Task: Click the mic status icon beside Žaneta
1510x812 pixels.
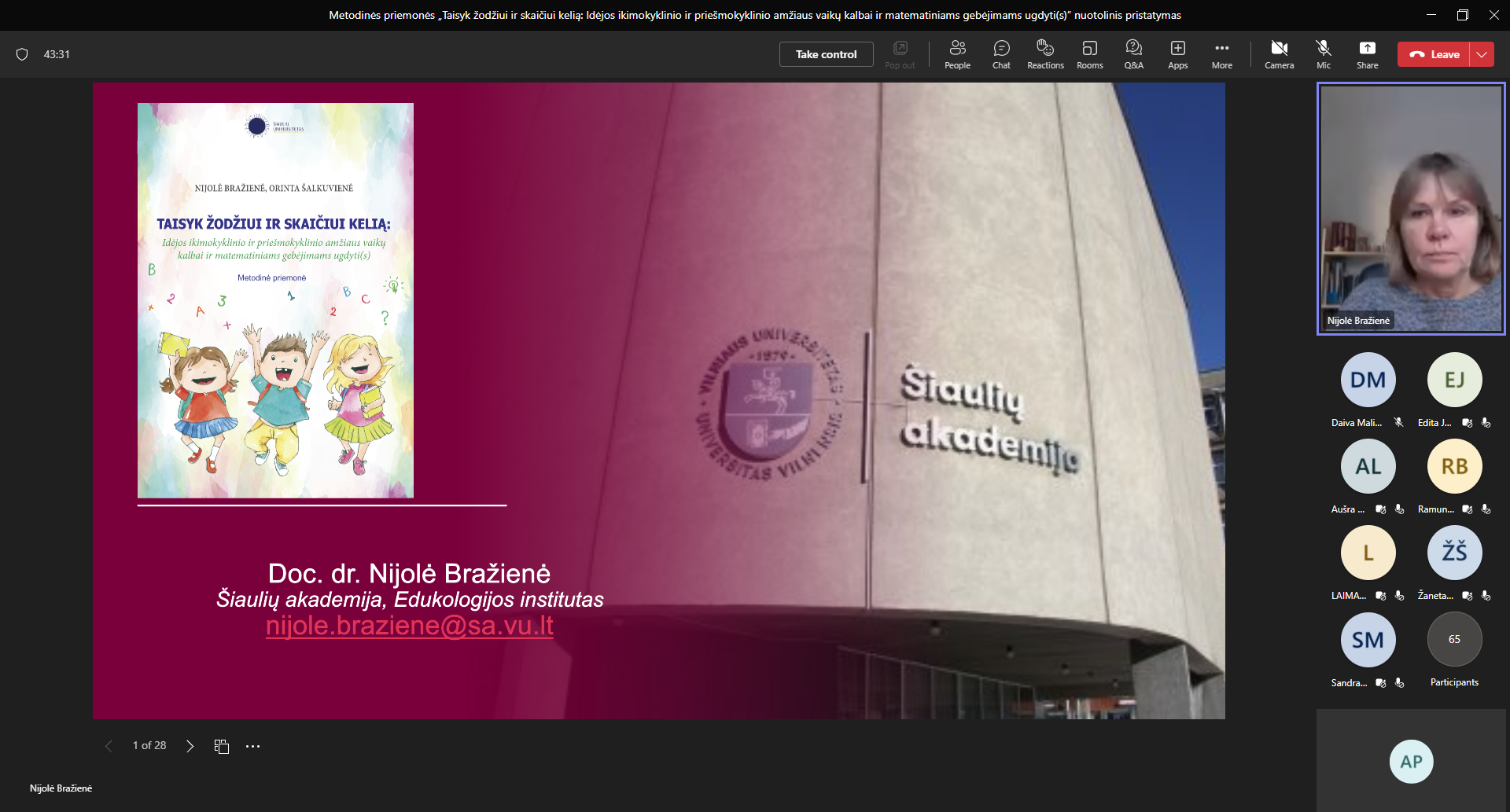Action: [1486, 596]
